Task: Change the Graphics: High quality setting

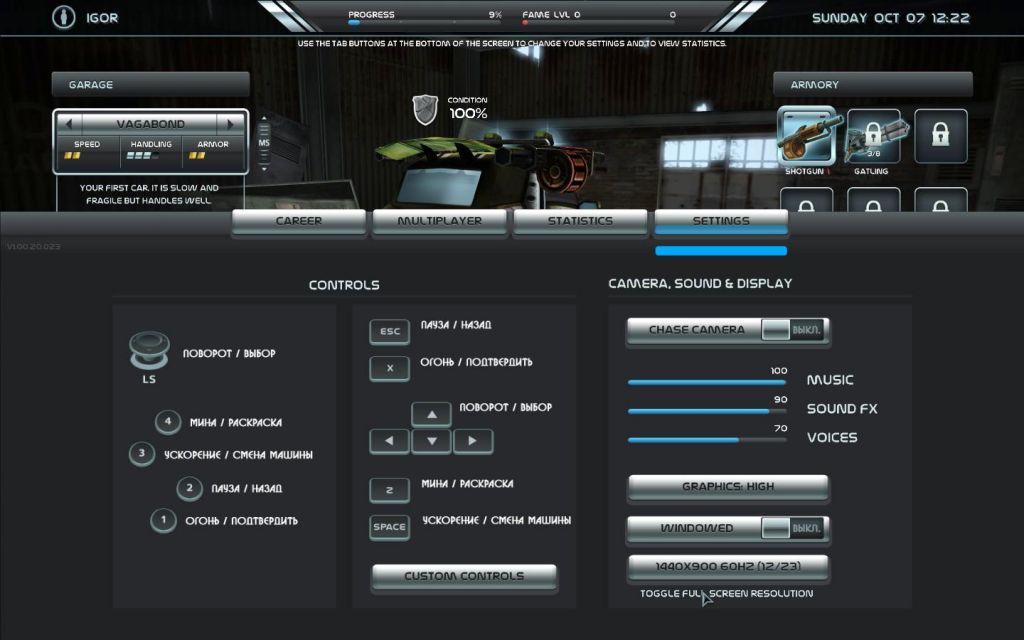Action: click(x=727, y=487)
